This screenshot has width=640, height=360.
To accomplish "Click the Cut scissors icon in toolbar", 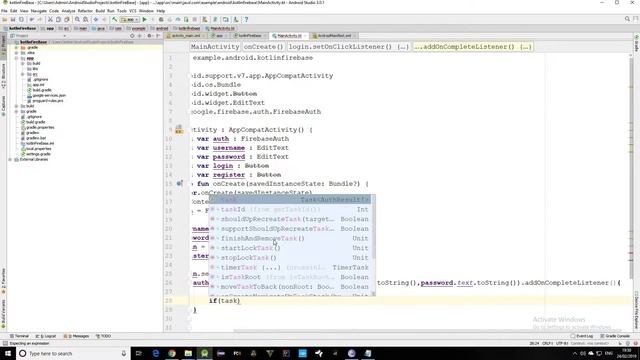I will 50,20.
